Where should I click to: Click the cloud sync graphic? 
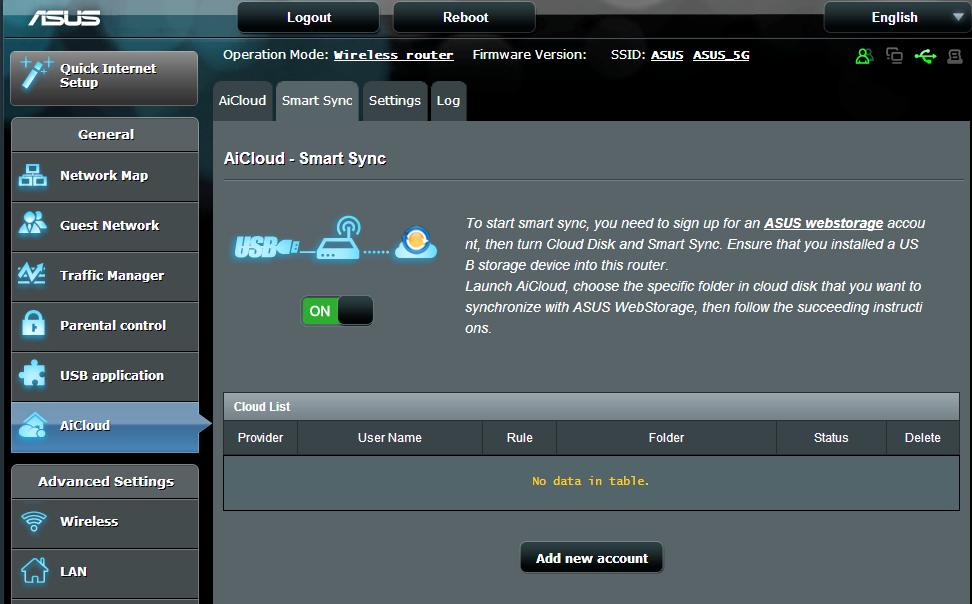point(416,242)
